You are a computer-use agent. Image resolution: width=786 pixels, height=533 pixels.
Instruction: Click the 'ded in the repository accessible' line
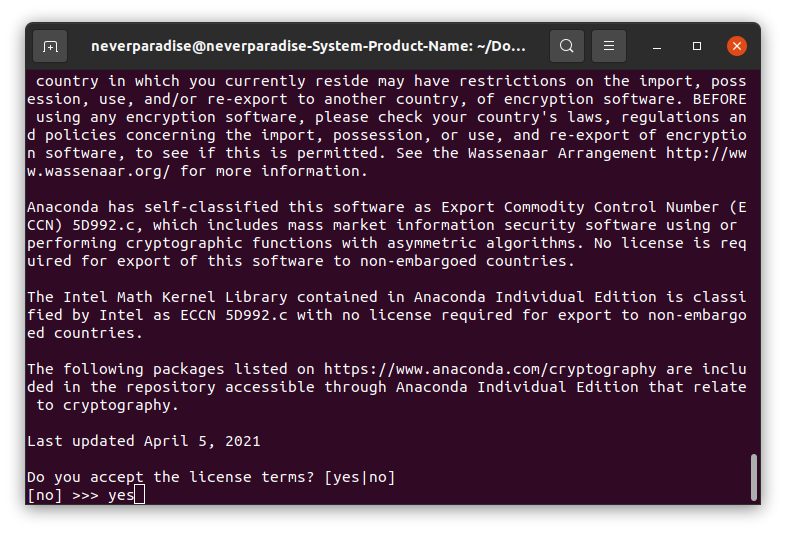386,387
